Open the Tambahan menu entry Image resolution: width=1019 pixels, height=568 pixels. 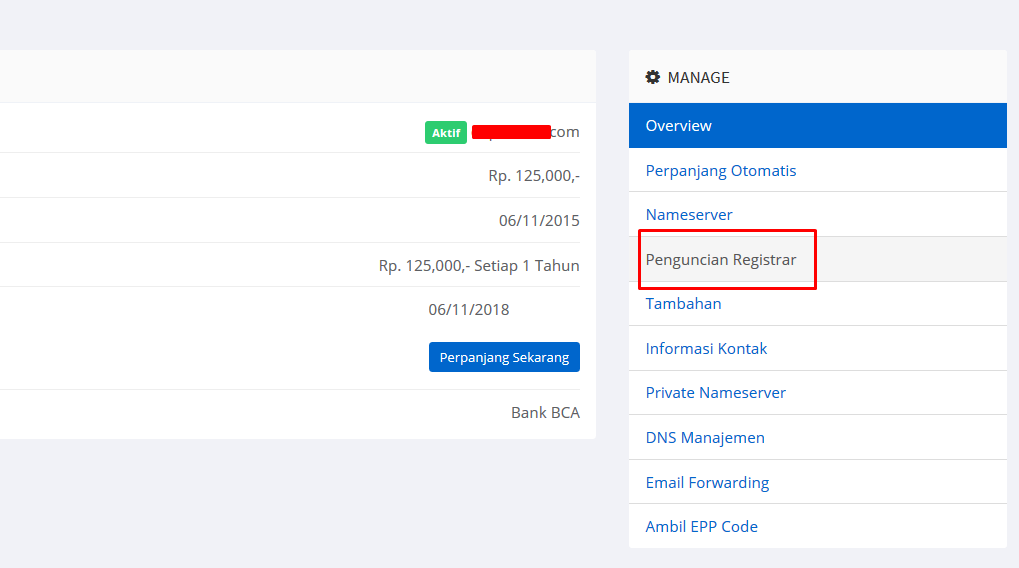(683, 304)
